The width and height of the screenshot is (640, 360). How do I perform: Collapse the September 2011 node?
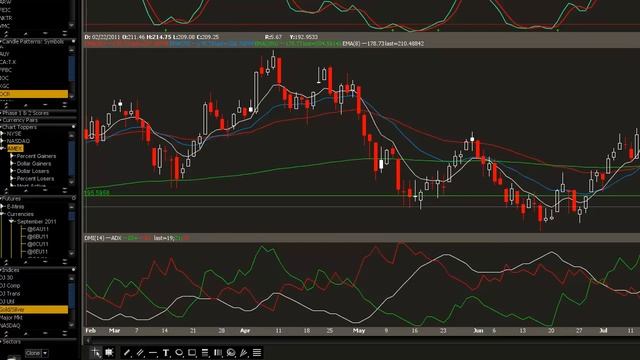12,221
